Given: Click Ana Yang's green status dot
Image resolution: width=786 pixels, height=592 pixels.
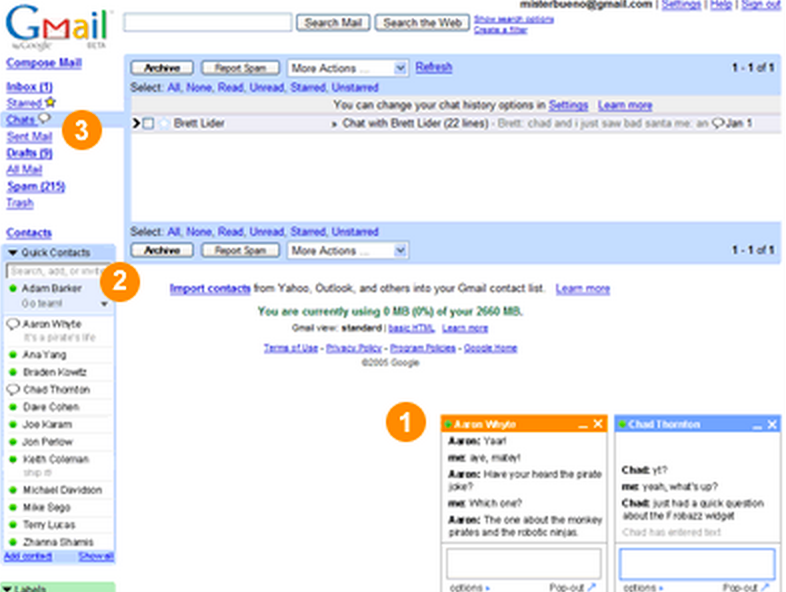Looking at the screenshot, I should 13,355.
